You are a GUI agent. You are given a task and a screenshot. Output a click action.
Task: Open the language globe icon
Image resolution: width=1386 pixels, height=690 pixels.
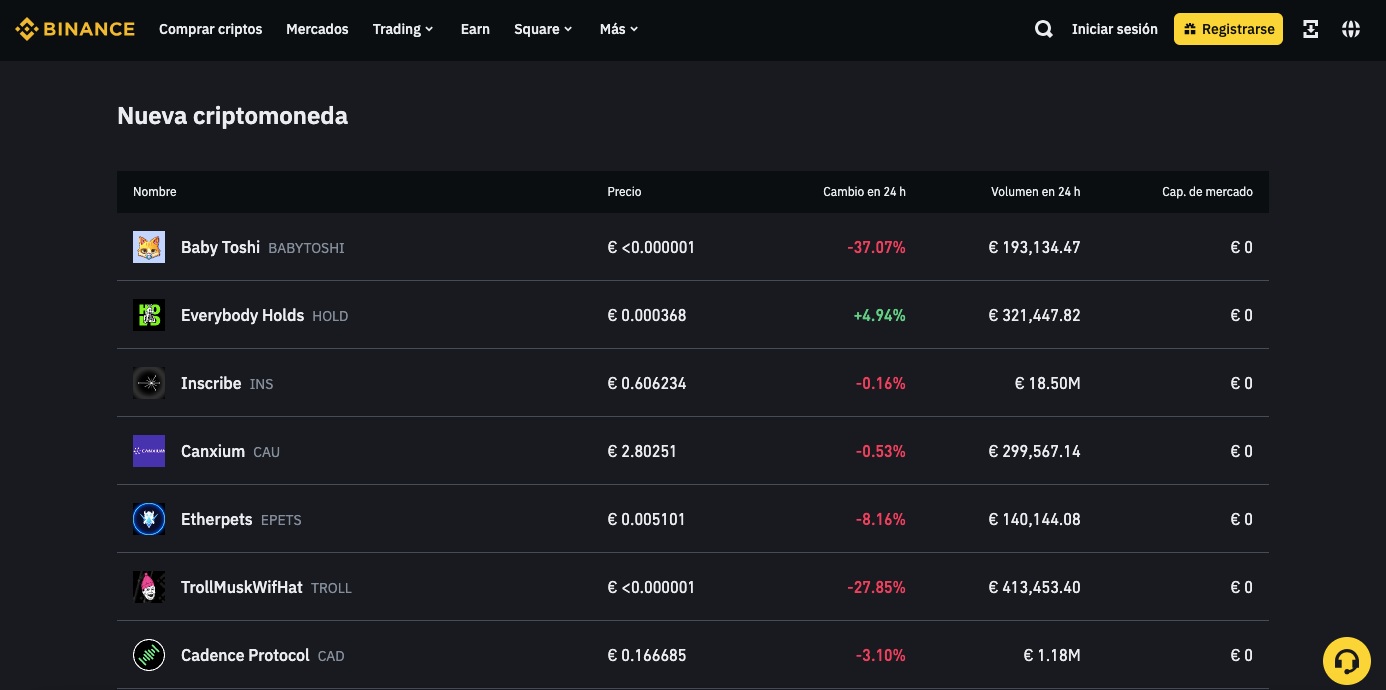coord(1351,29)
